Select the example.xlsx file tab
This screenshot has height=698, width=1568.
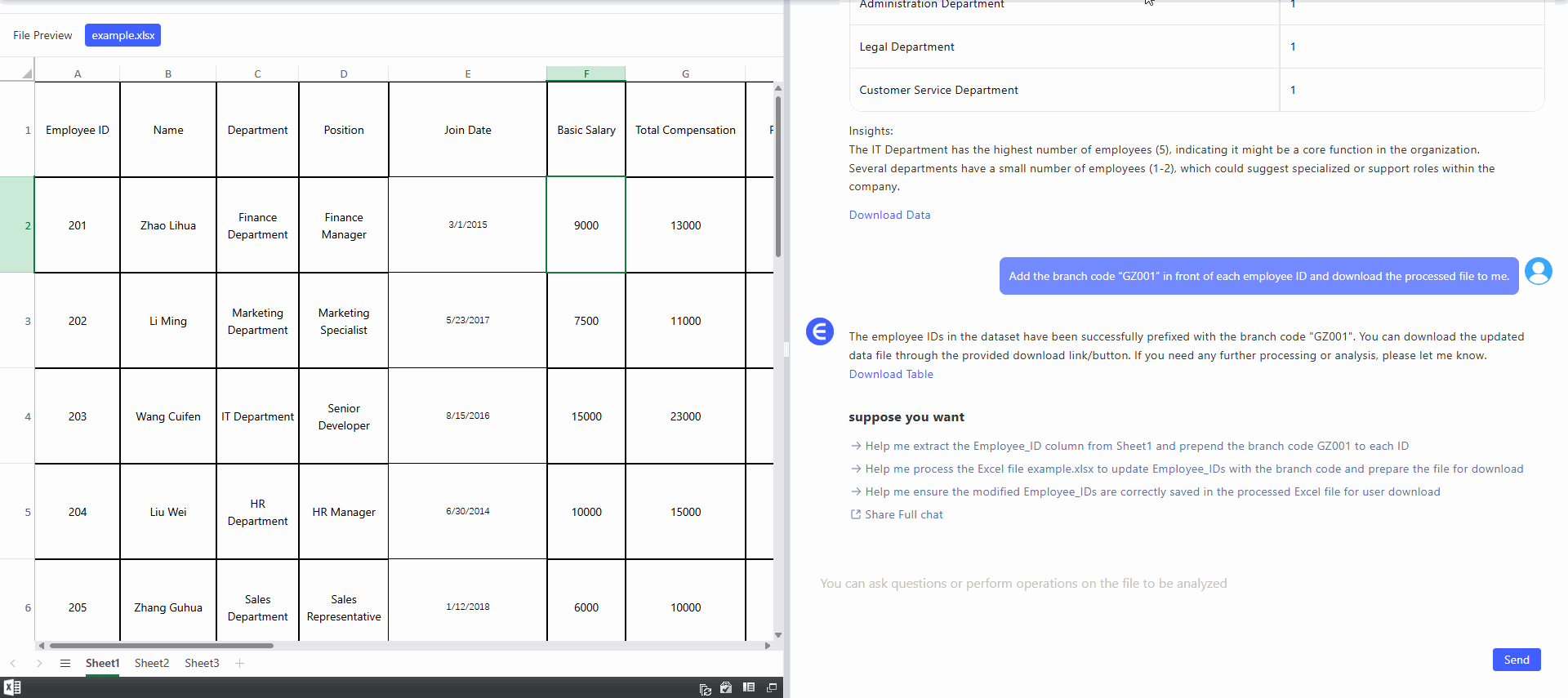tap(122, 35)
